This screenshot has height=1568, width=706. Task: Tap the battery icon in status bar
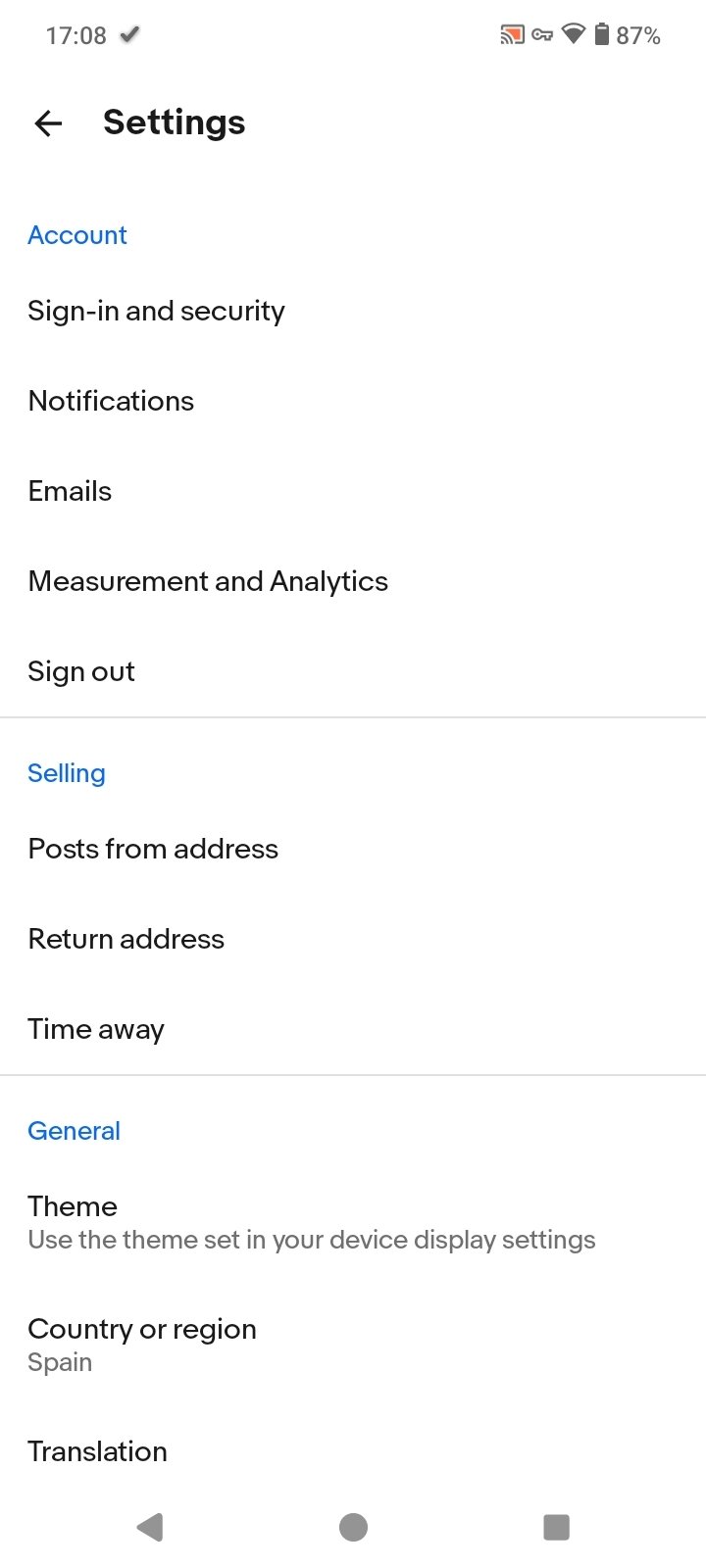[x=602, y=35]
